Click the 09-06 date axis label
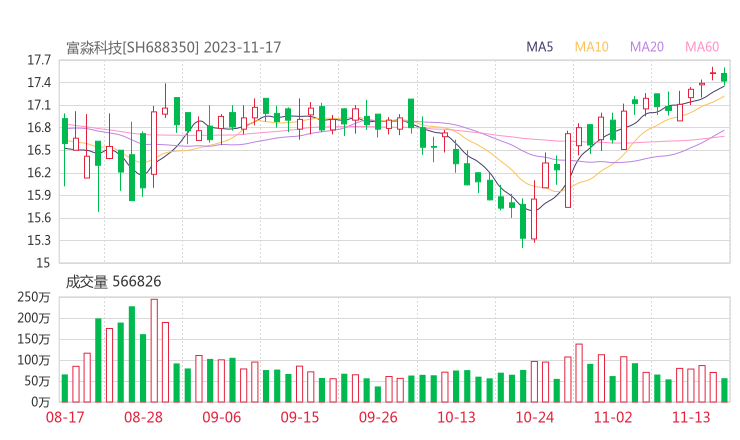Image resolution: width=740 pixels, height=440 pixels. (x=222, y=417)
